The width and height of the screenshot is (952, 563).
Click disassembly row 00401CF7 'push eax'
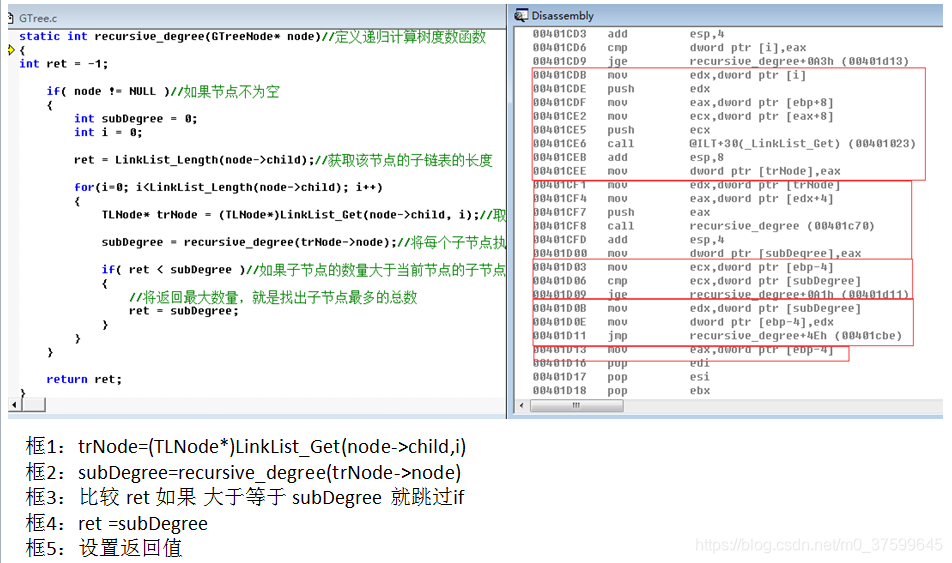click(621, 212)
